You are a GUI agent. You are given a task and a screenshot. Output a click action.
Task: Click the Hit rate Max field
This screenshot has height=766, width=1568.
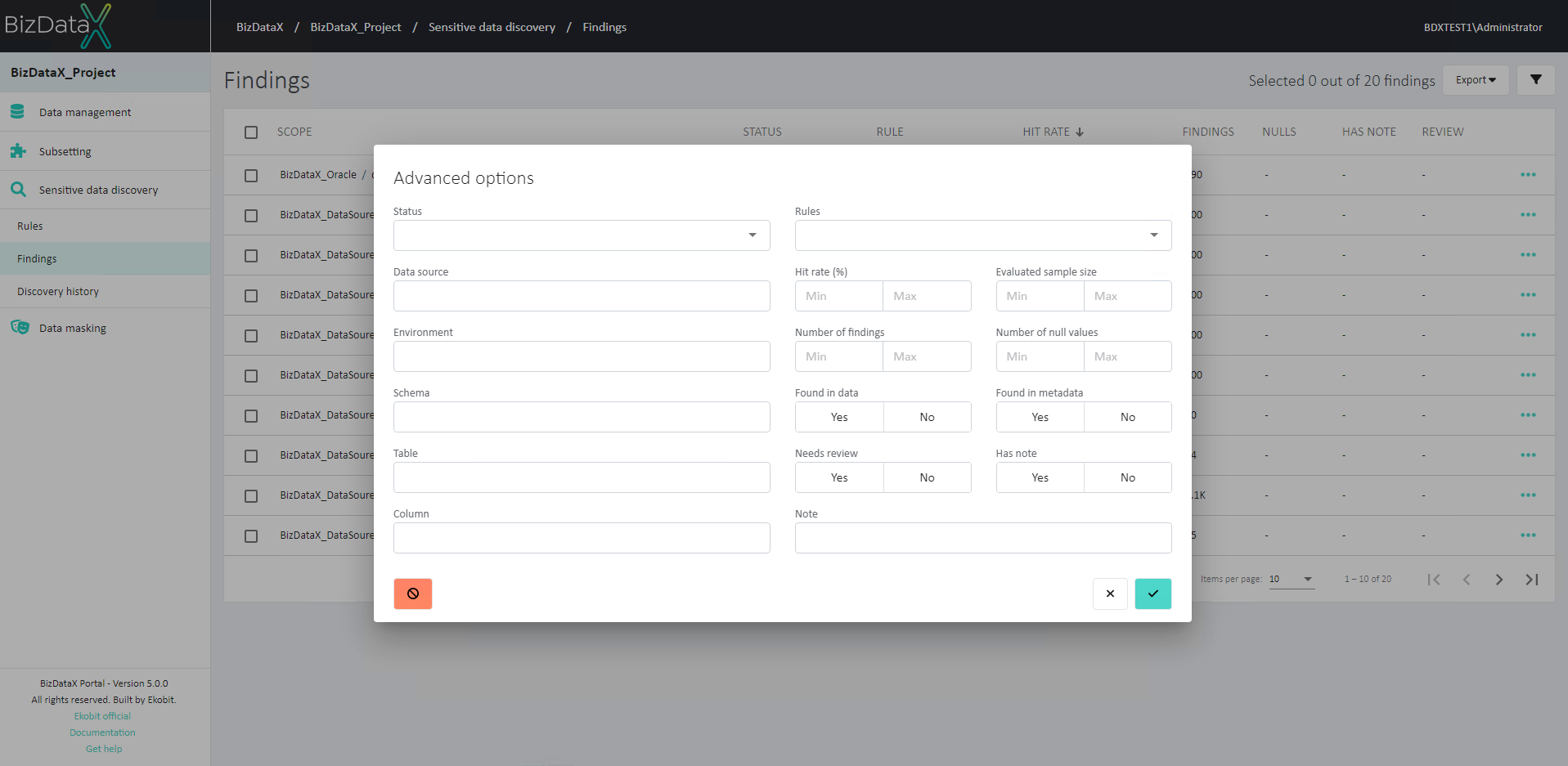click(x=927, y=296)
